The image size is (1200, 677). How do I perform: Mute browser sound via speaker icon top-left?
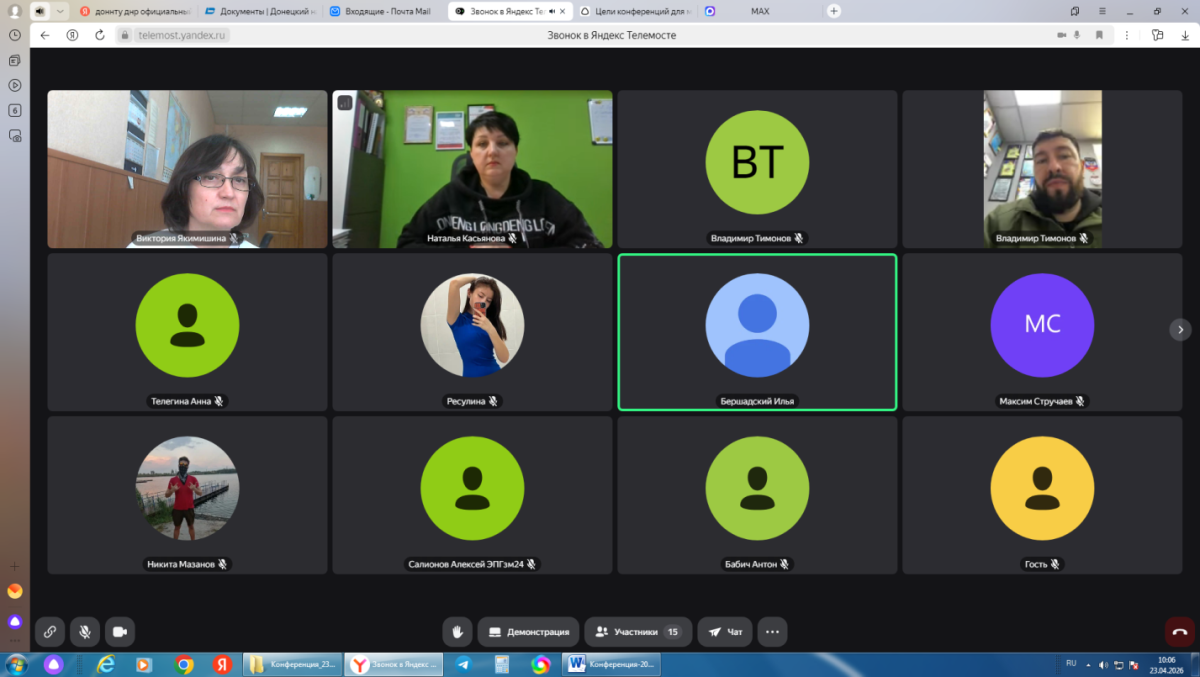pyautogui.click(x=40, y=11)
